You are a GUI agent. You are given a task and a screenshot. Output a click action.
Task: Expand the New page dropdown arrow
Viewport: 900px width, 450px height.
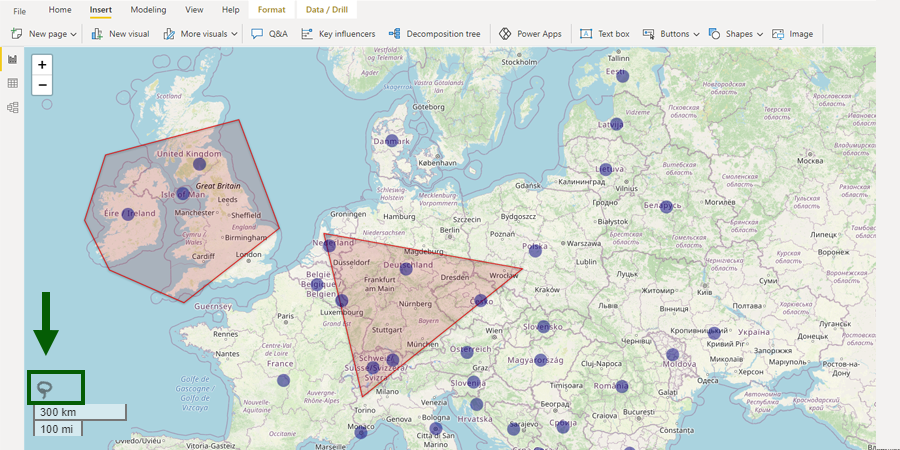73,34
